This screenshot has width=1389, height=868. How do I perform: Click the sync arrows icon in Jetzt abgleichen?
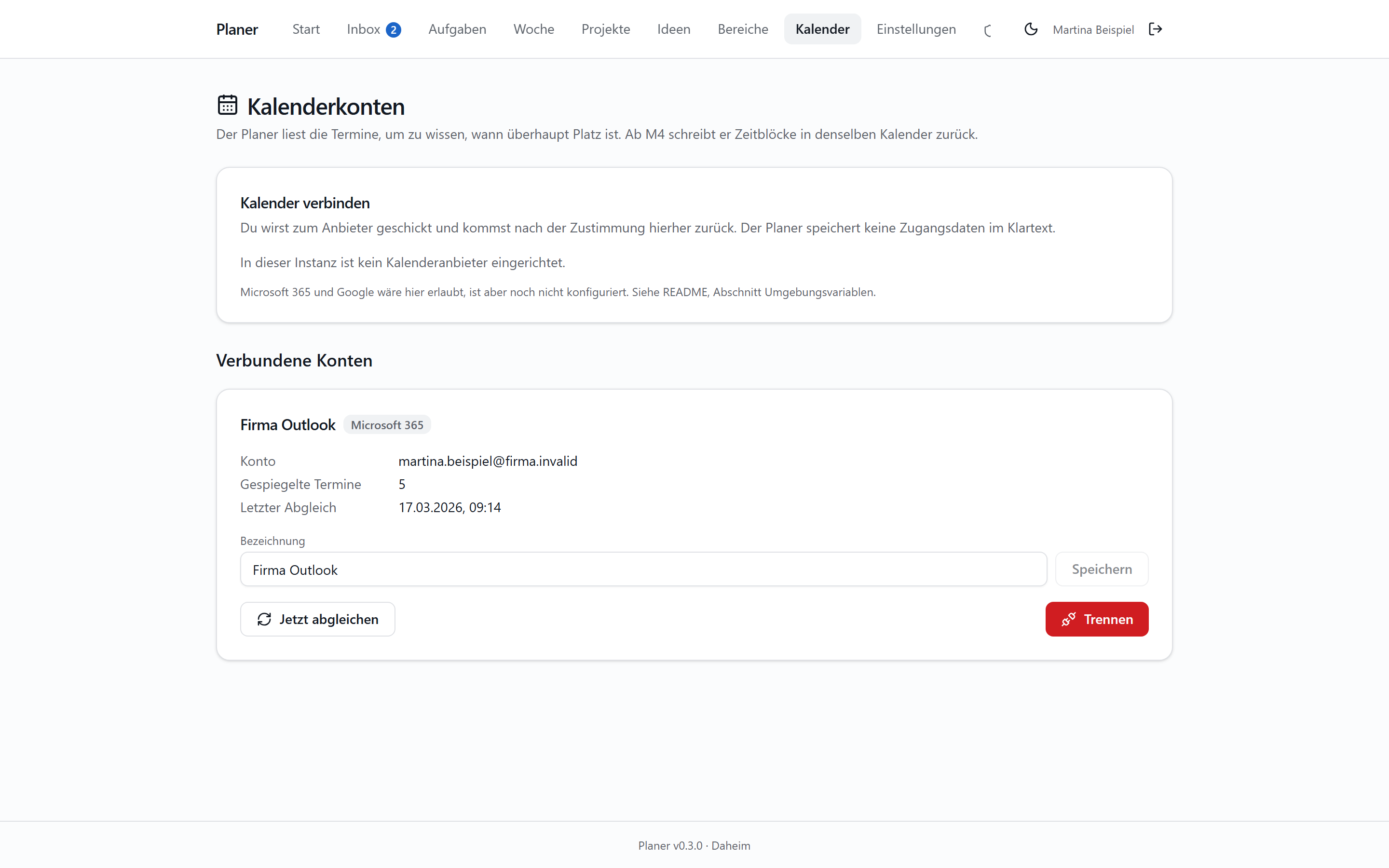click(x=264, y=620)
